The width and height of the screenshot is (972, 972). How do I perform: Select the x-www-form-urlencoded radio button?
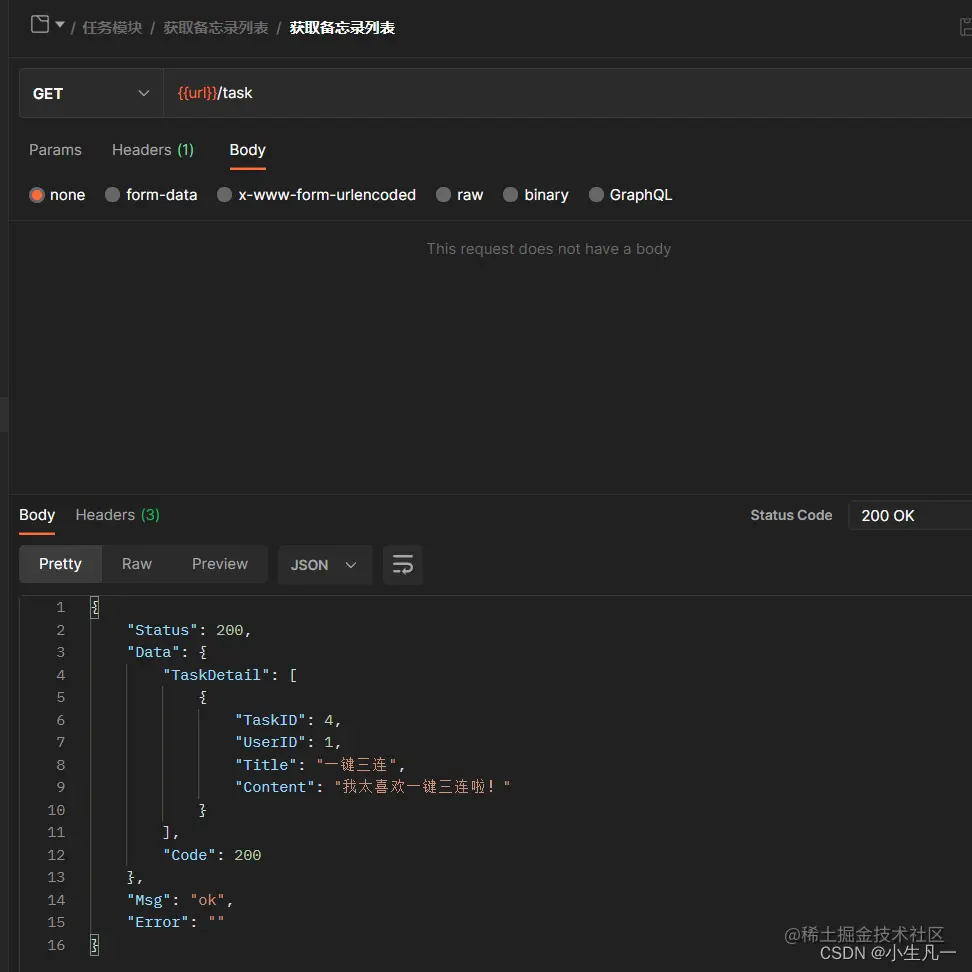224,195
